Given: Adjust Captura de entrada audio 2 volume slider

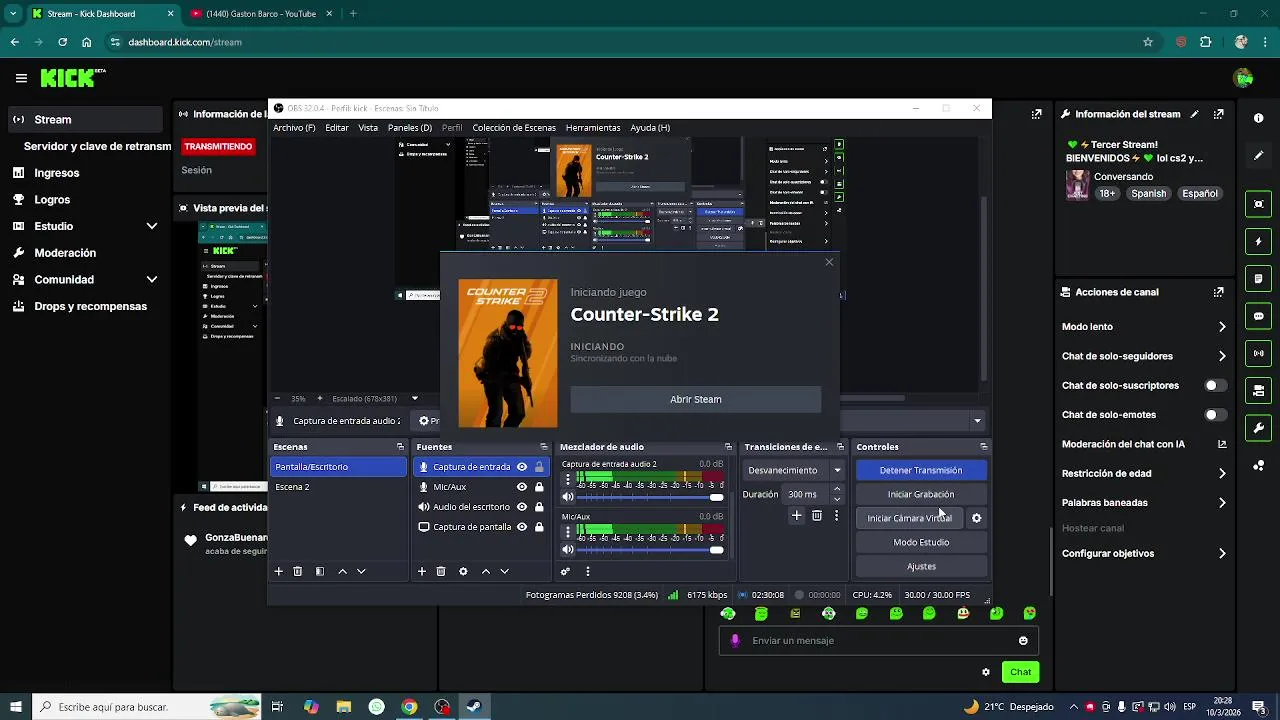Looking at the screenshot, I should click(650, 497).
